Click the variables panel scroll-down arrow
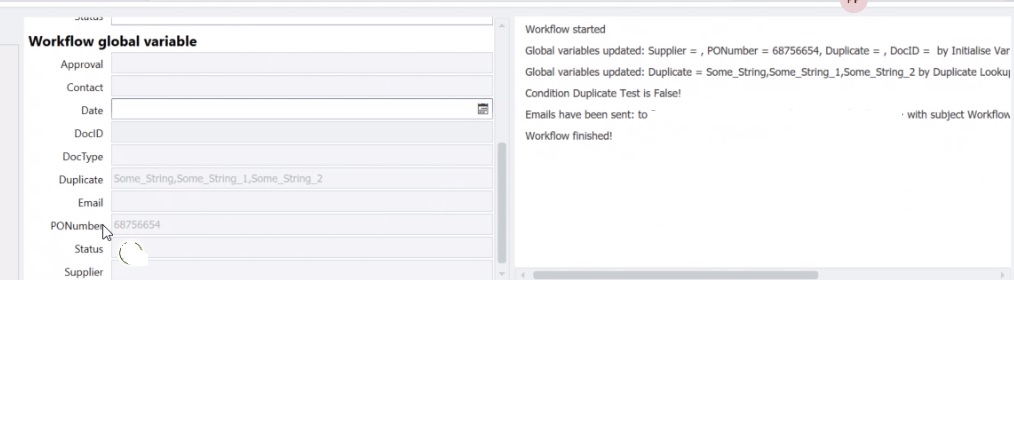Viewport: 1014px width, 443px height. coord(502,273)
